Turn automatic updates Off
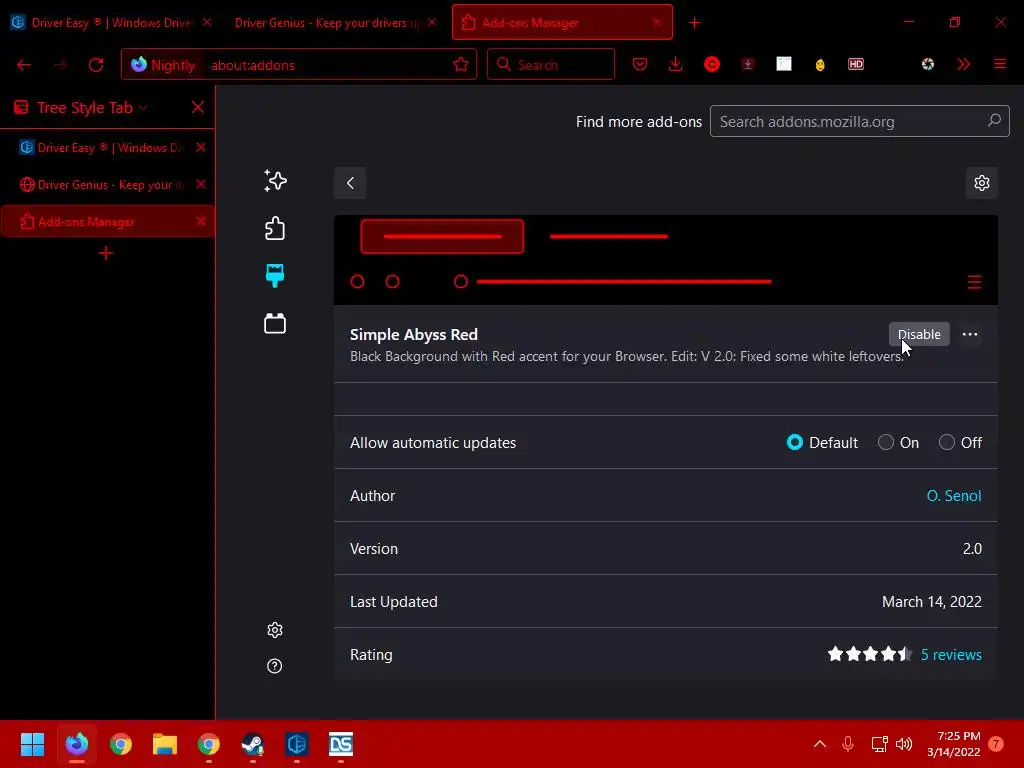Viewport: 1024px width, 768px height. coord(946,443)
